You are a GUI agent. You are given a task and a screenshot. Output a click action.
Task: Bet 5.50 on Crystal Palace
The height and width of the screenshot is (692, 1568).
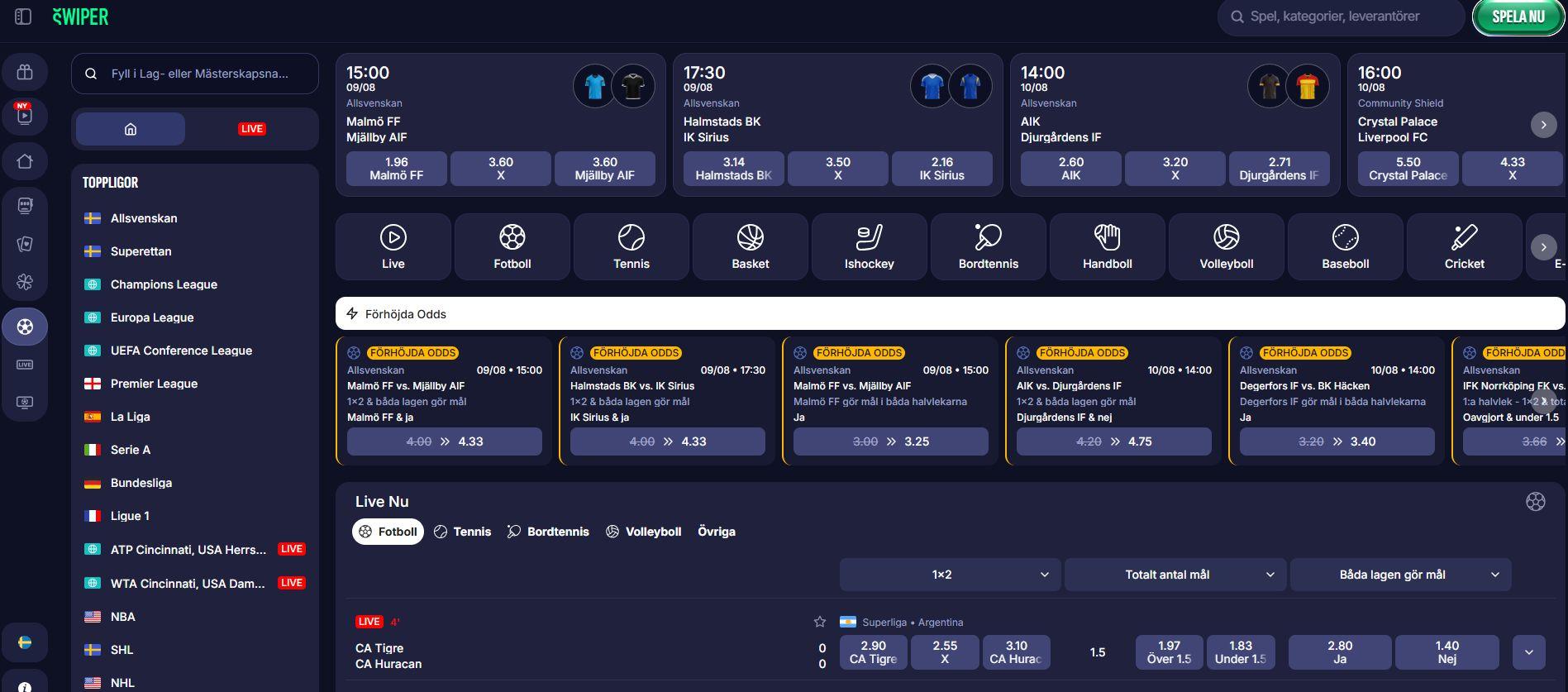click(1408, 169)
